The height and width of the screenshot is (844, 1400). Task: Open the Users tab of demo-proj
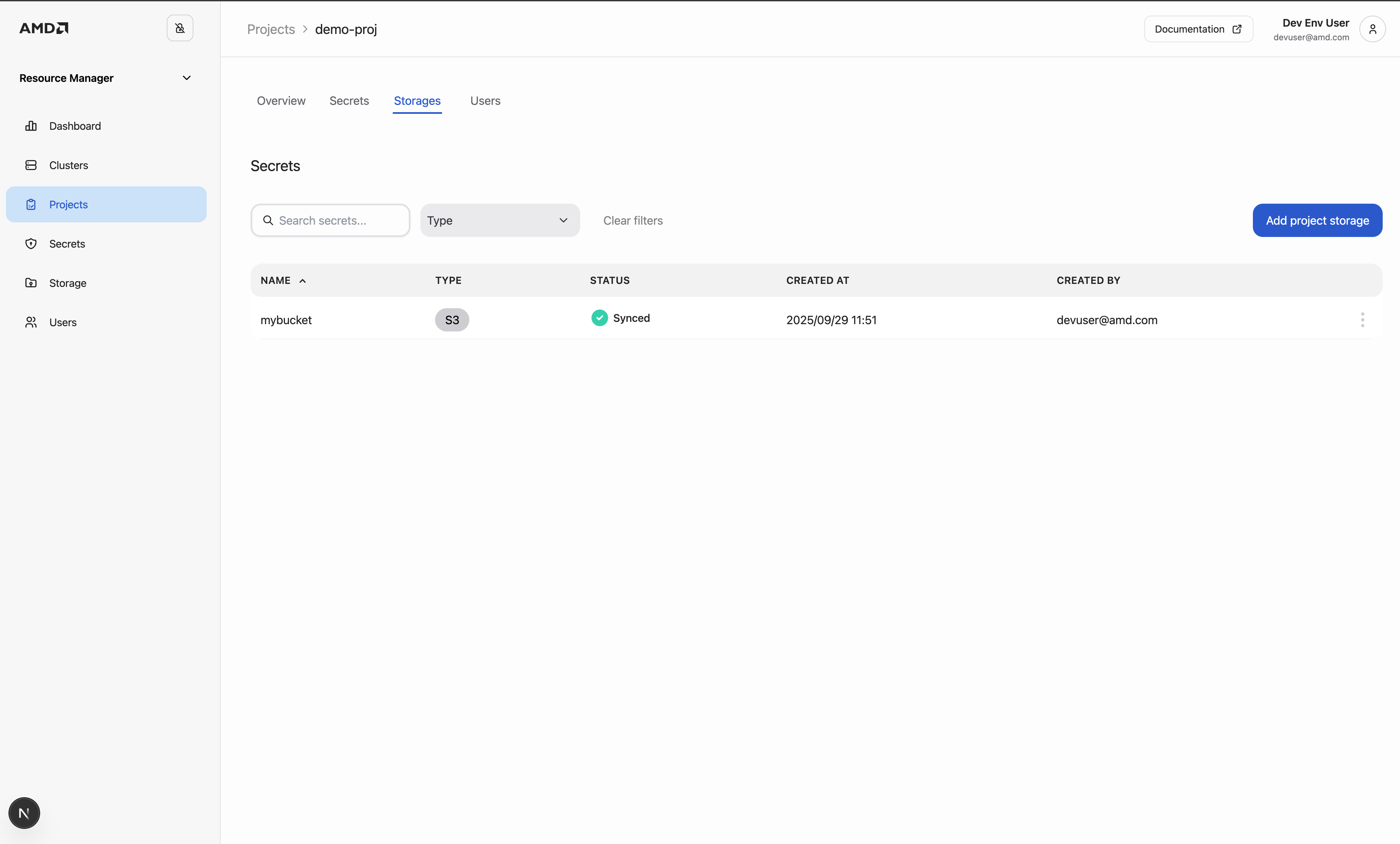[485, 101]
